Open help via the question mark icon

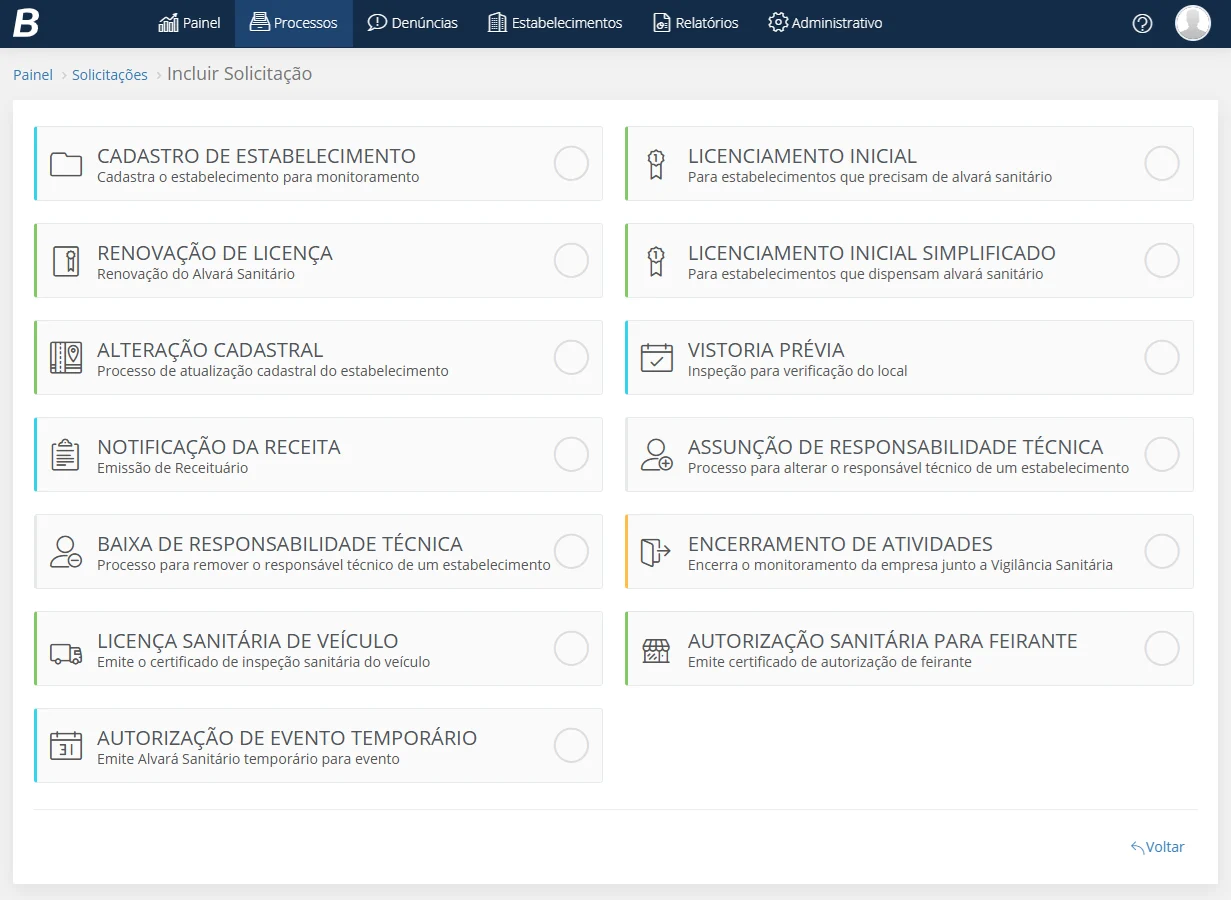[1143, 23]
